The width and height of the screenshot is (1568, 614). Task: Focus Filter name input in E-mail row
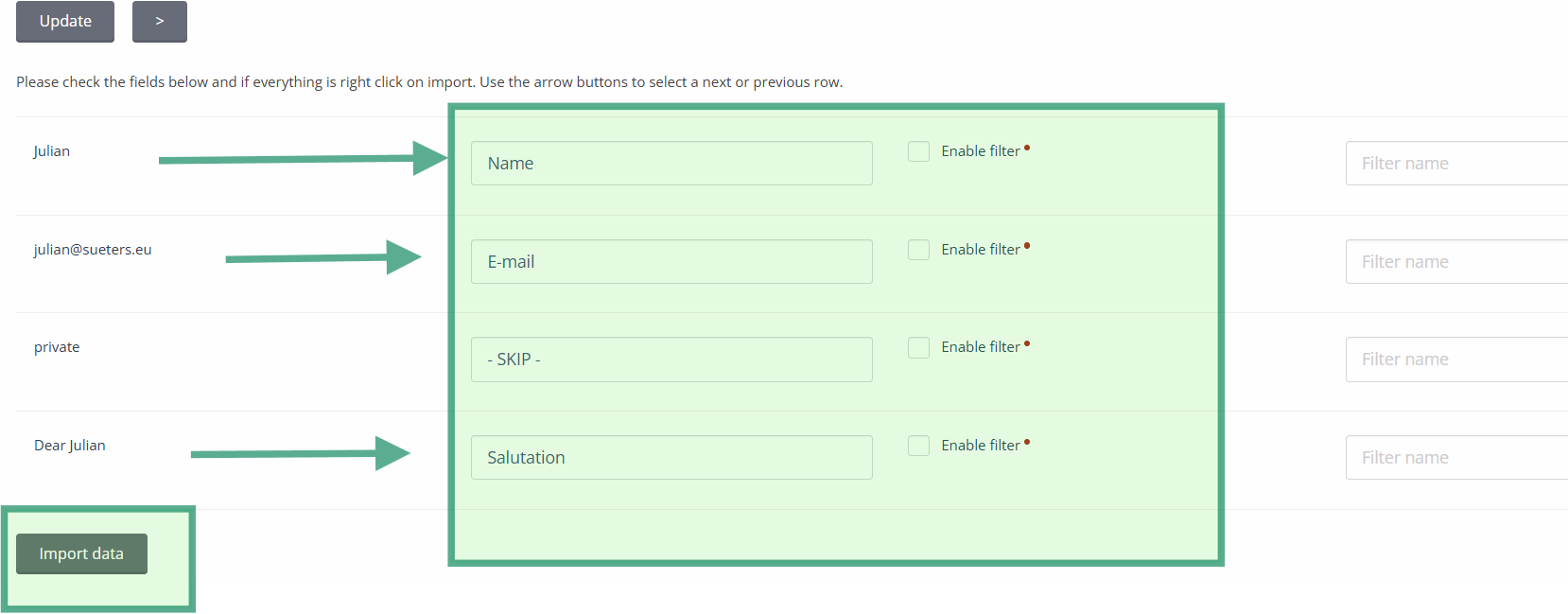1456,262
